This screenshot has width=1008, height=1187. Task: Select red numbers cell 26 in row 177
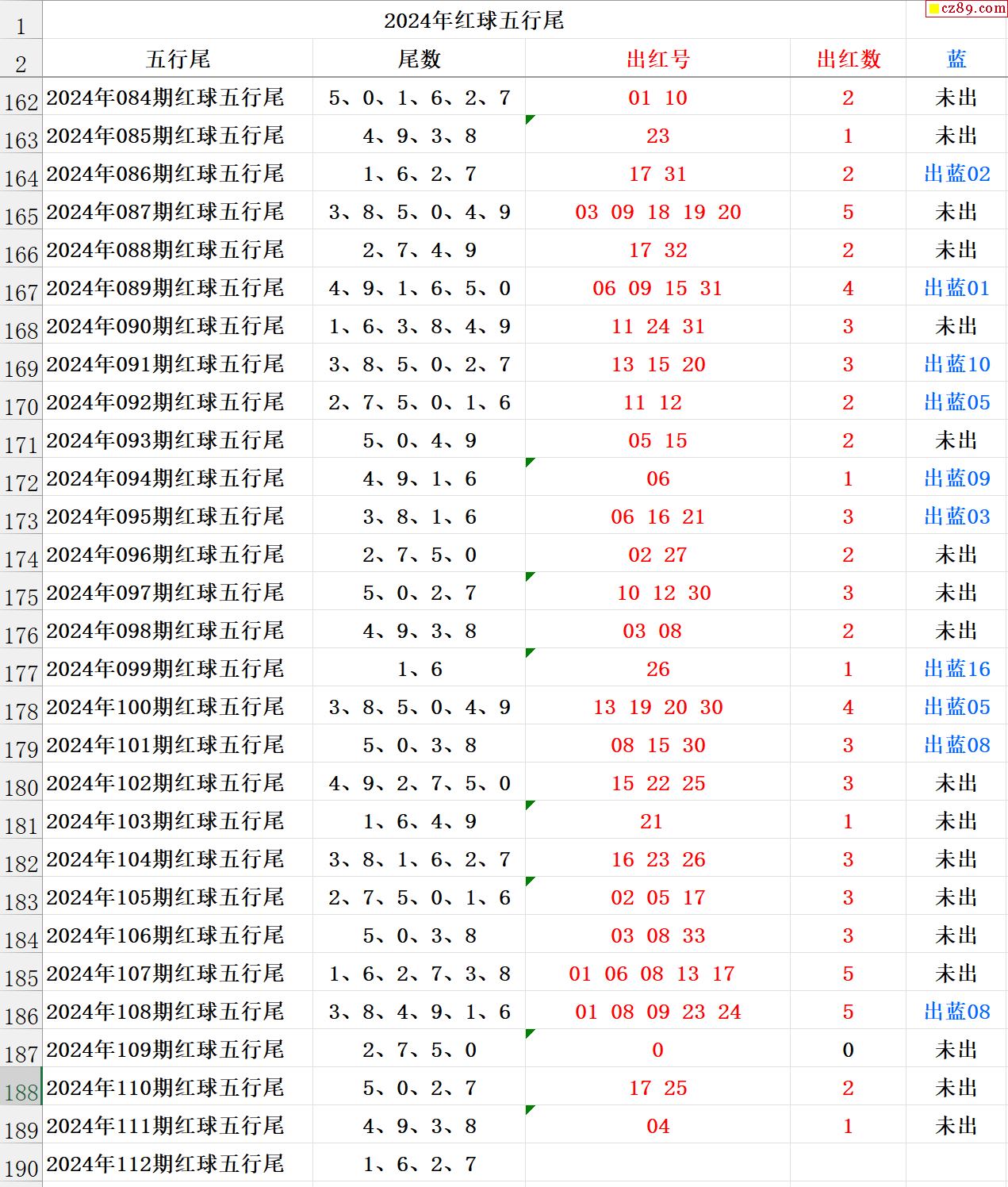tap(657, 668)
